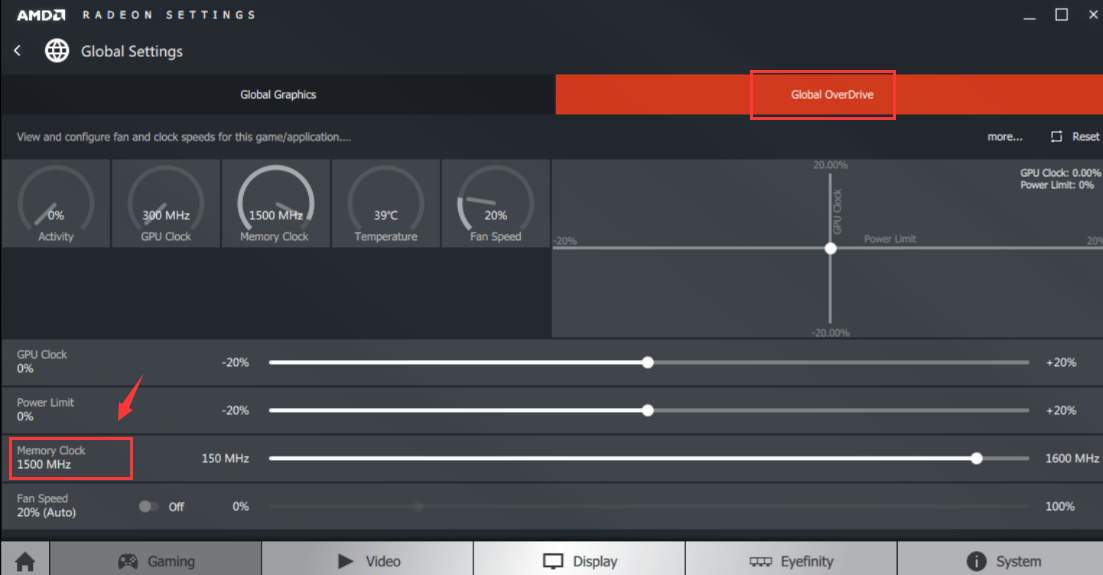The width and height of the screenshot is (1103, 575).
Task: Open the Display section
Action: click(x=580, y=558)
